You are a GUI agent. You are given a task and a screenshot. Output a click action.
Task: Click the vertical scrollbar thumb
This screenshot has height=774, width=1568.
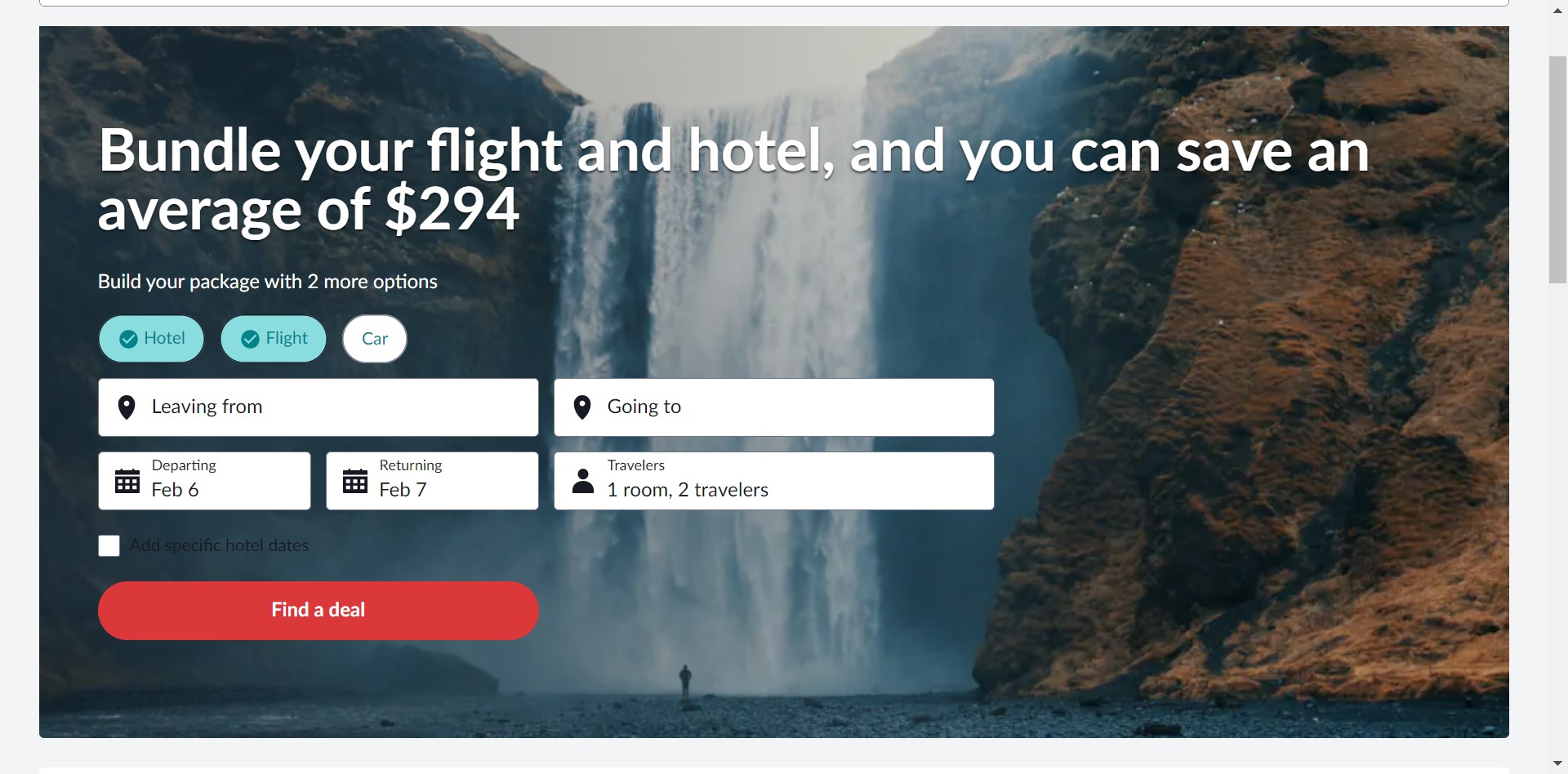tap(1557, 170)
